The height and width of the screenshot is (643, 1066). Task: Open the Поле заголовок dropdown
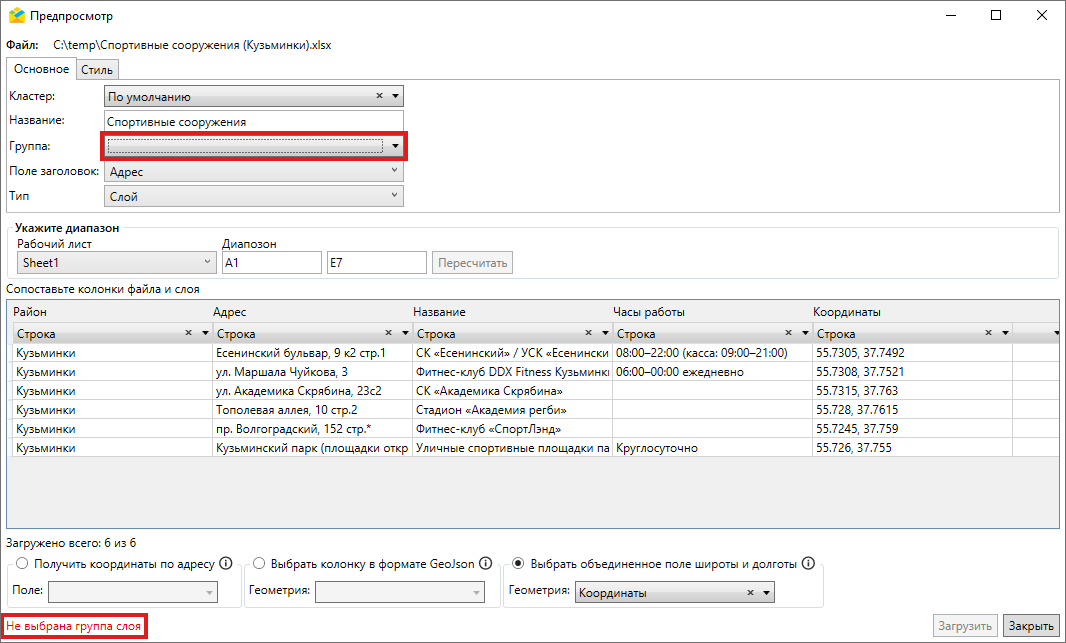tap(396, 172)
